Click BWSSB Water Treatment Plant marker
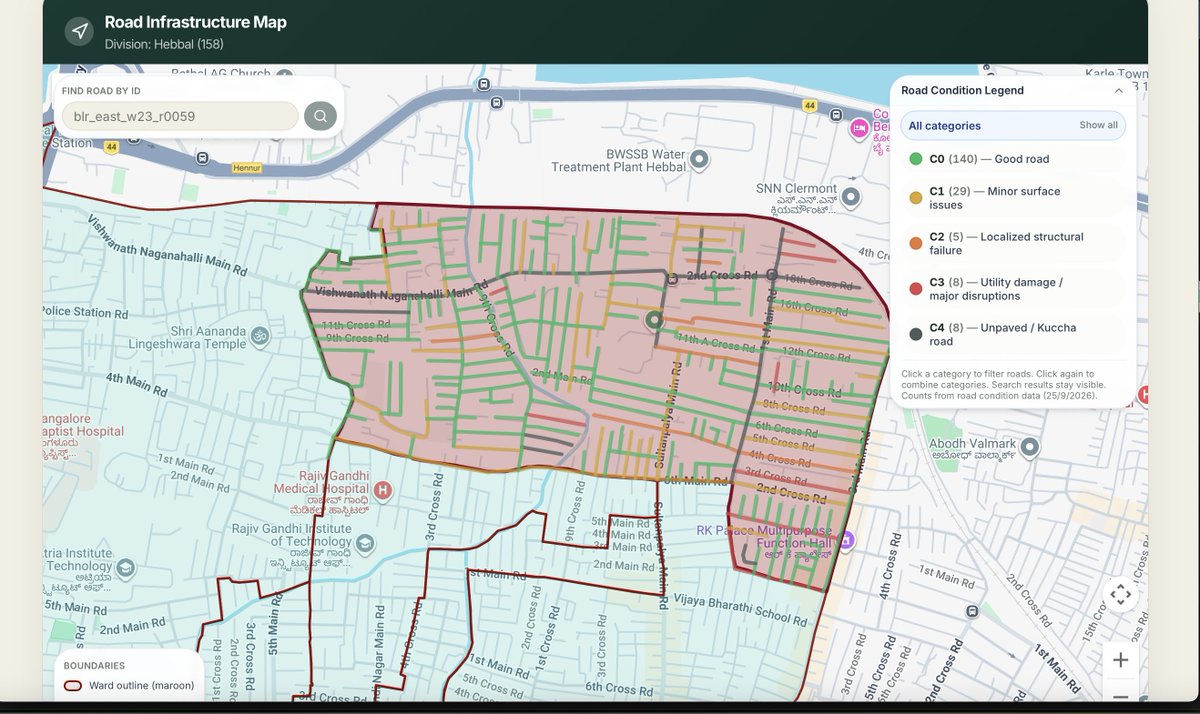Image resolution: width=1200 pixels, height=714 pixels. [x=701, y=159]
